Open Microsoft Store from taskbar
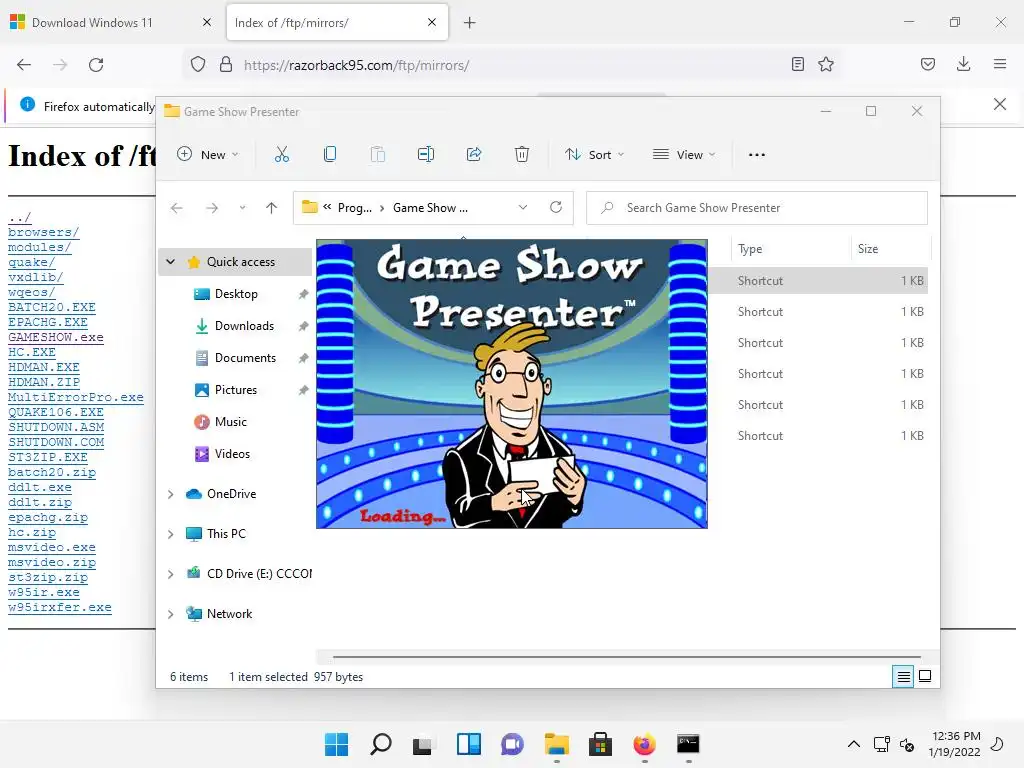 pos(600,744)
